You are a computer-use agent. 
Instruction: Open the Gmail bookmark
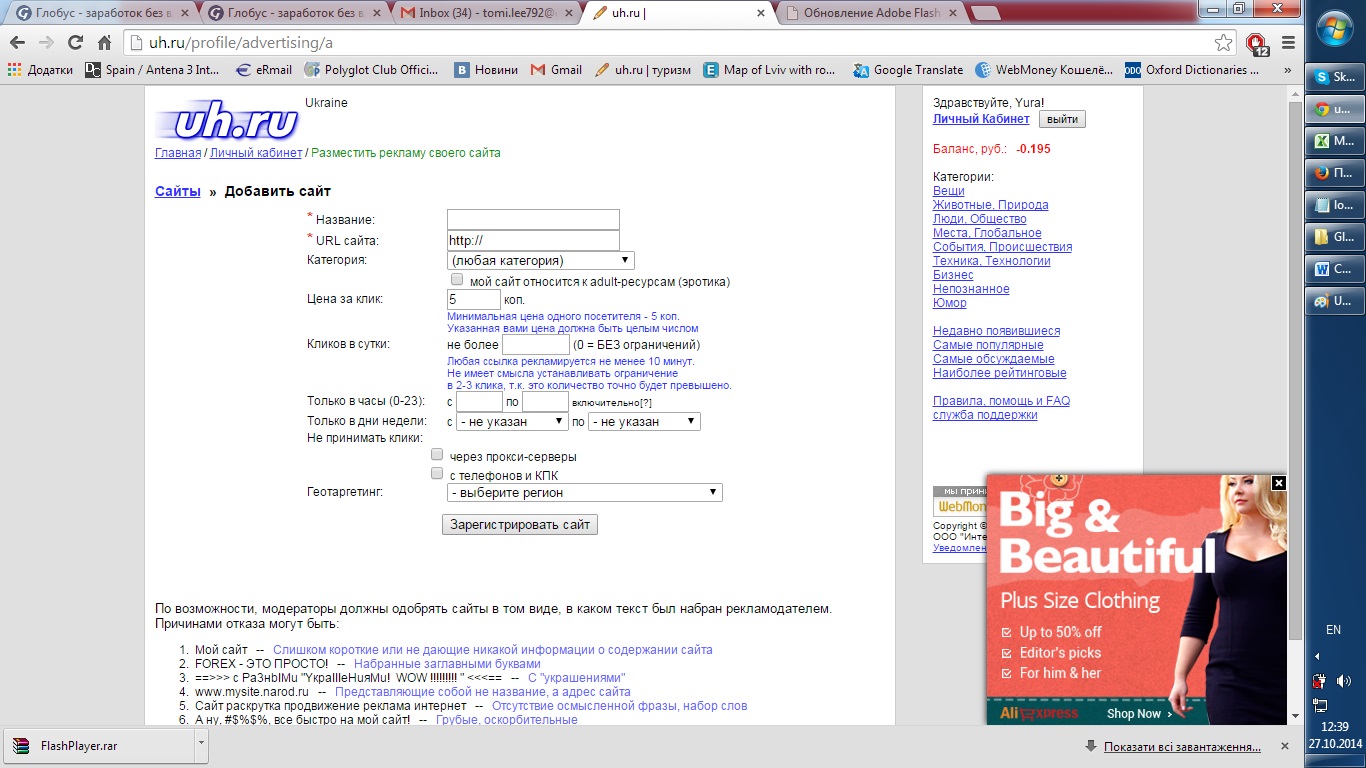(x=556, y=70)
